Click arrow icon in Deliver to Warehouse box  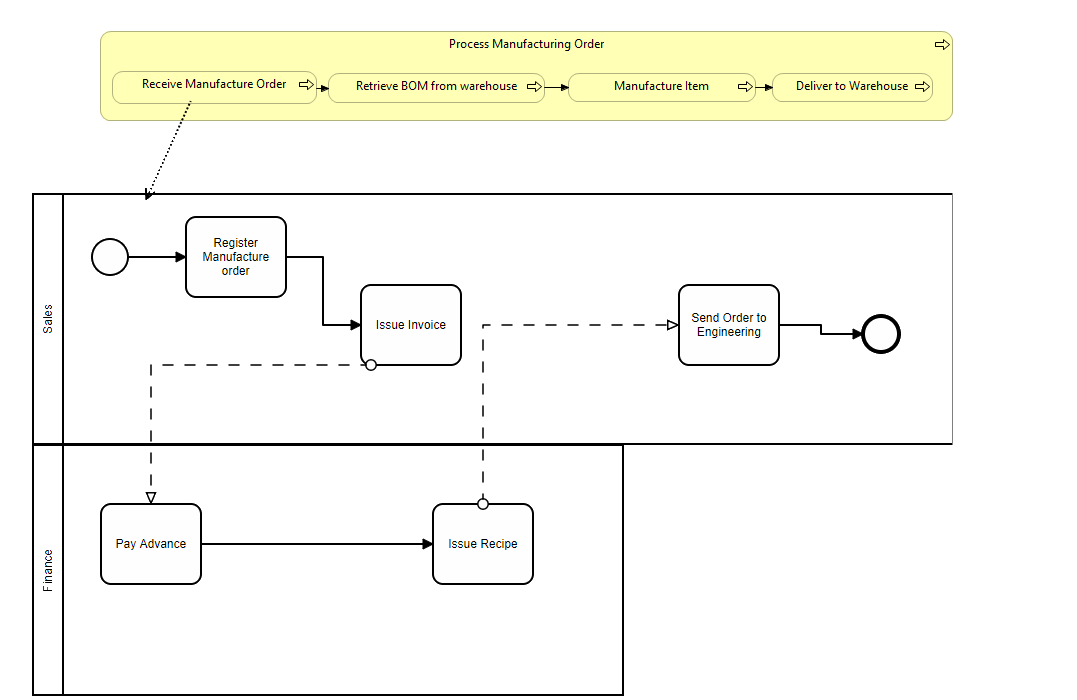click(922, 87)
